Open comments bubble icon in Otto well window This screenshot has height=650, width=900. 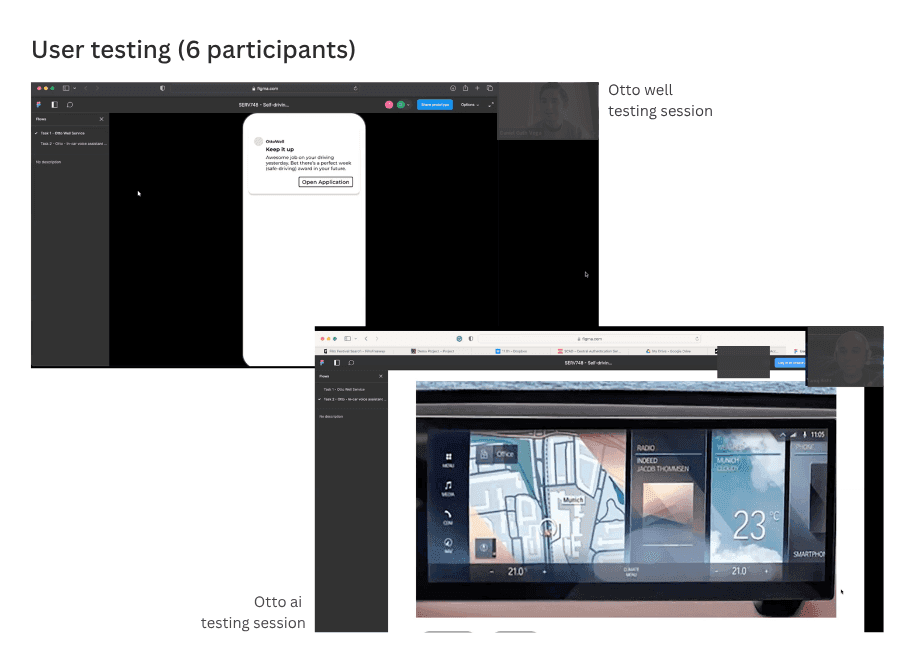point(70,105)
